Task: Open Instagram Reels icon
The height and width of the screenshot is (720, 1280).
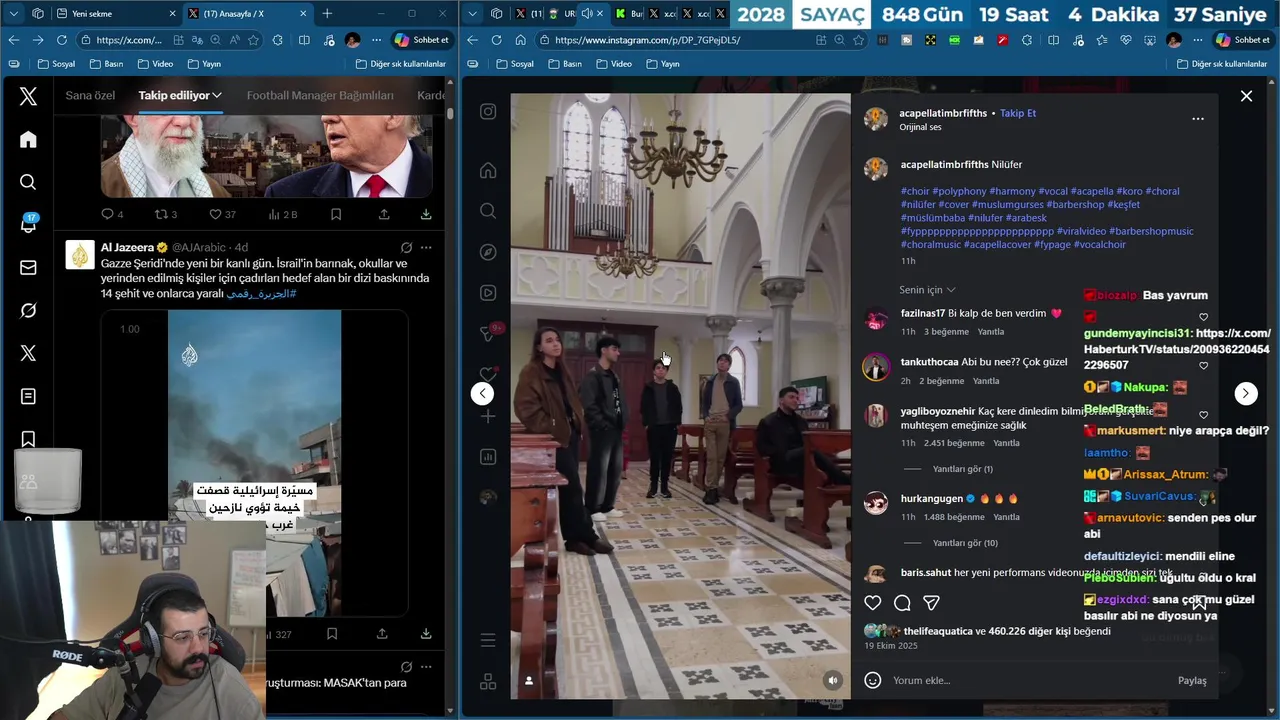Action: point(488,293)
